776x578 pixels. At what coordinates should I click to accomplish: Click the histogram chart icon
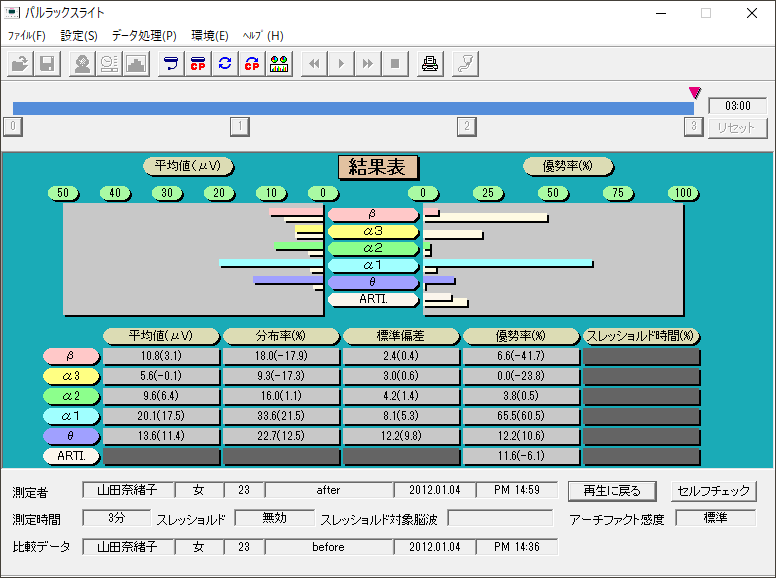[x=136, y=63]
